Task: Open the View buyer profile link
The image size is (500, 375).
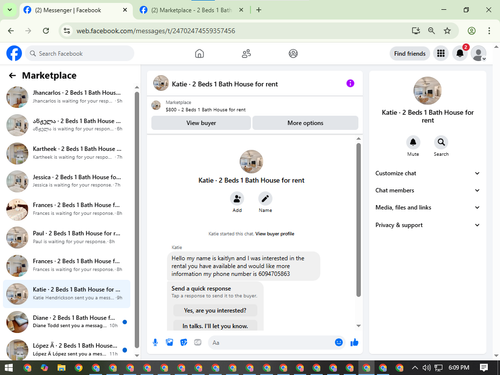Action: point(275,234)
